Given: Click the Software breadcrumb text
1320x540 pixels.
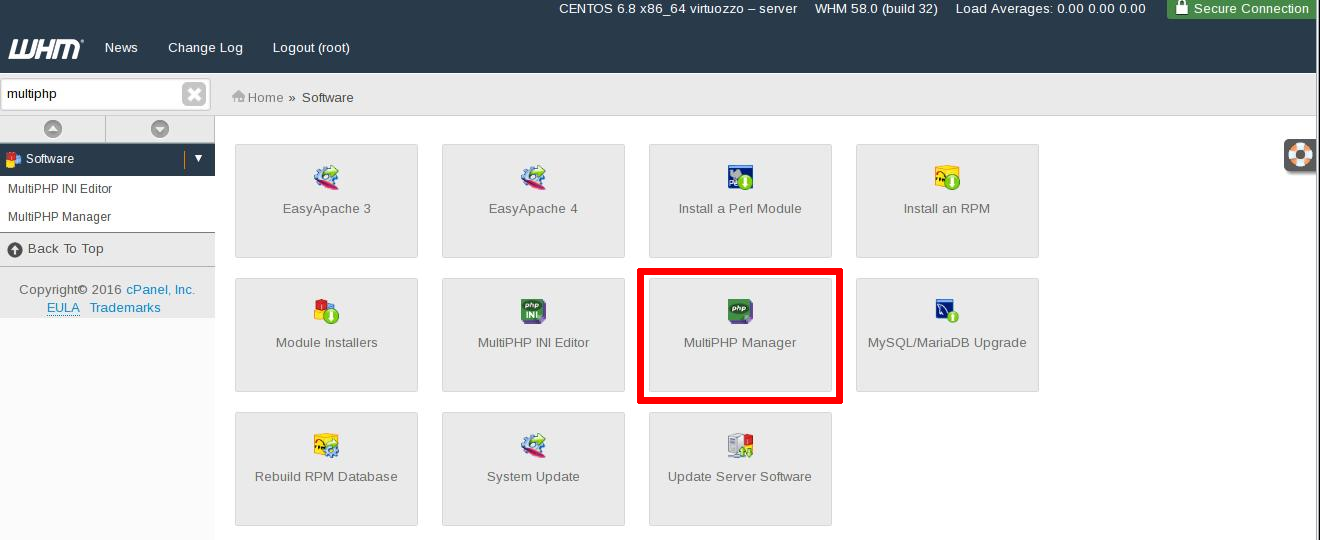Looking at the screenshot, I should 328,98.
